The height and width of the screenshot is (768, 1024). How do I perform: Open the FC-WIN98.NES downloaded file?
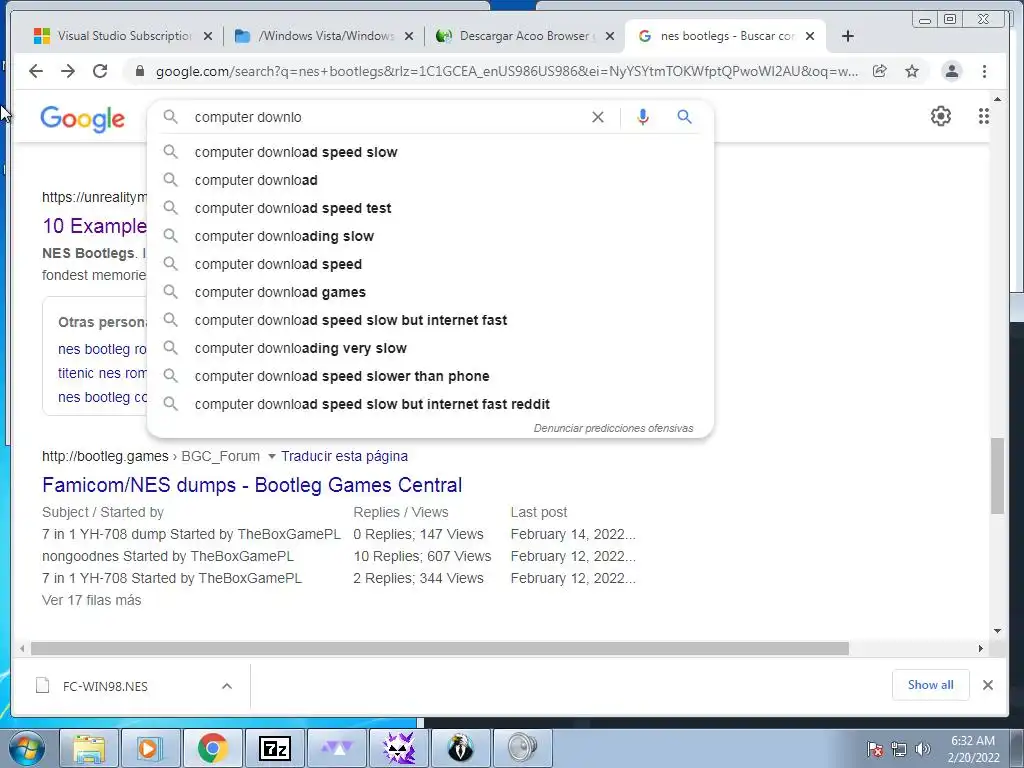104,686
